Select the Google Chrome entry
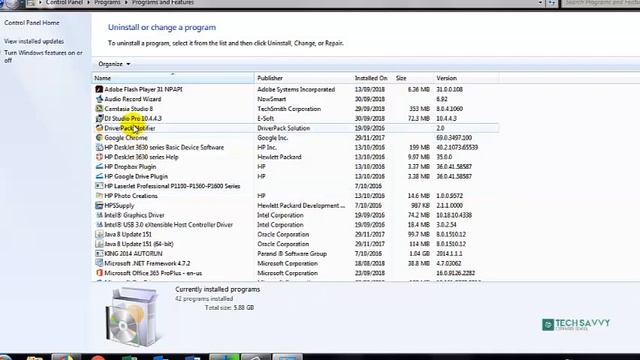This screenshot has height=360, width=640. (x=126, y=138)
